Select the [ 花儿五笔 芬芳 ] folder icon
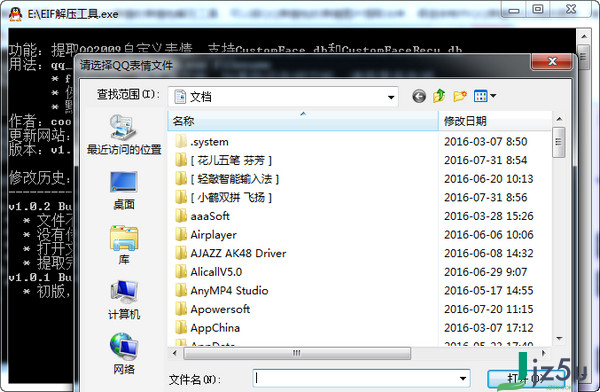 181,160
